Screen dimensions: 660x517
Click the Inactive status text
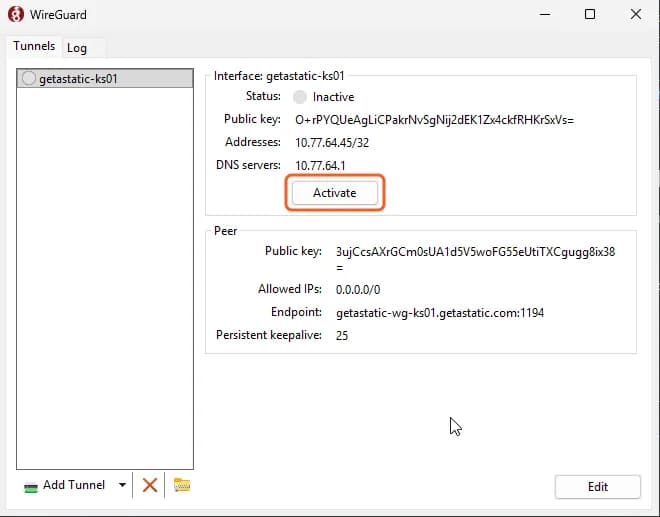pyautogui.click(x=333, y=97)
